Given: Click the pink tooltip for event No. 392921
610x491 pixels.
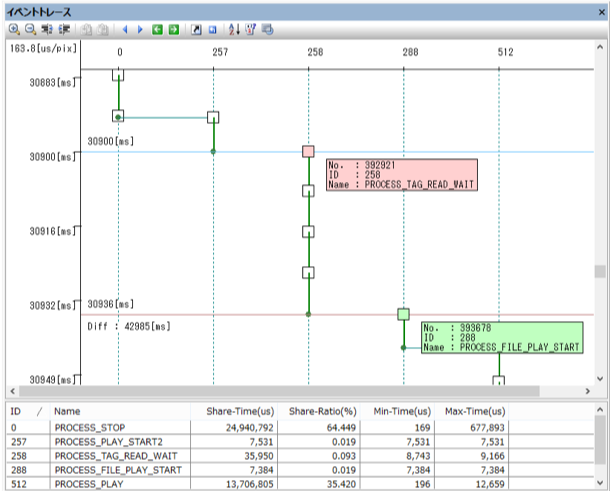Looking at the screenshot, I should click(x=402, y=175).
